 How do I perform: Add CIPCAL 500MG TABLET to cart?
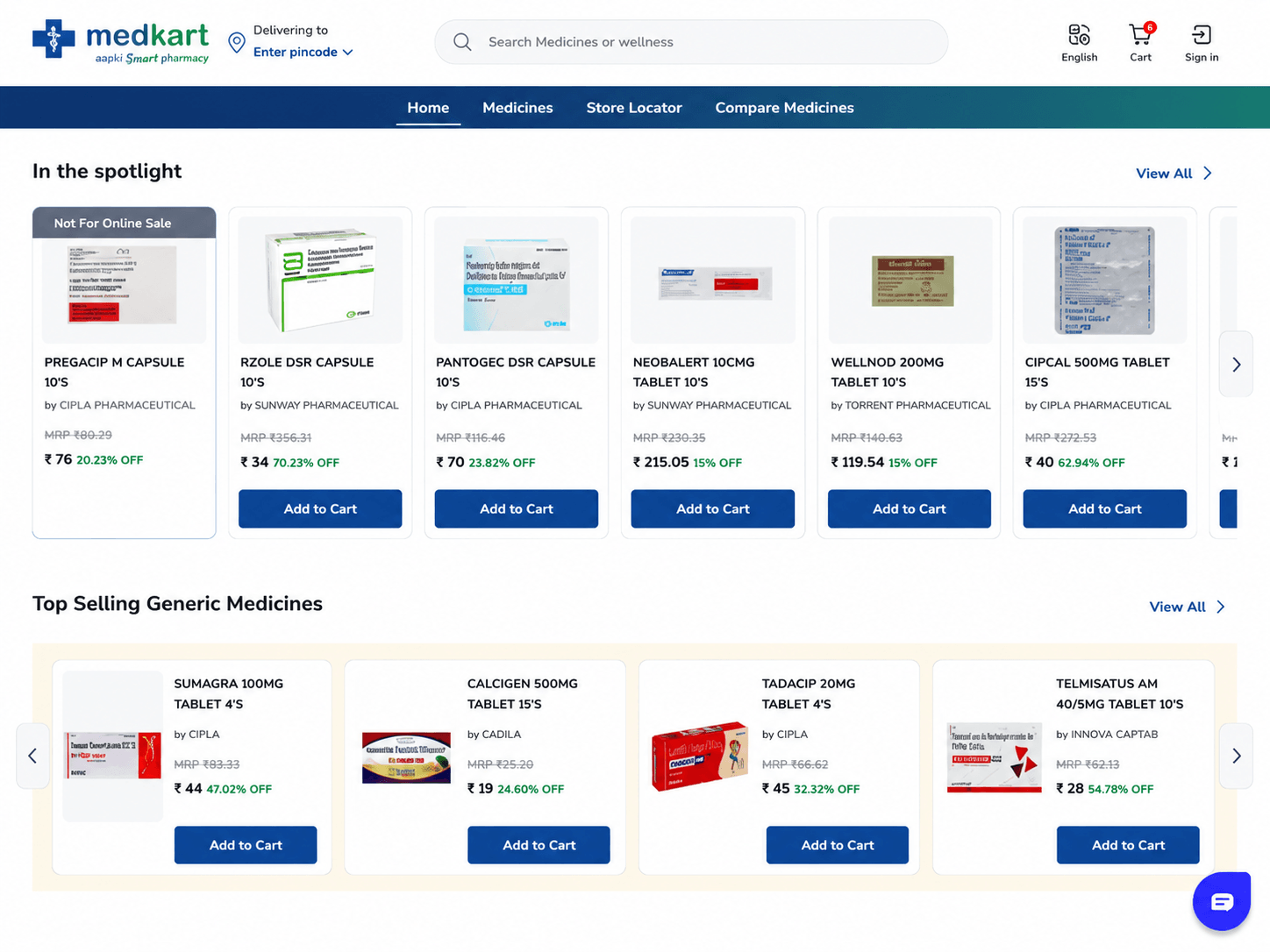click(1105, 508)
